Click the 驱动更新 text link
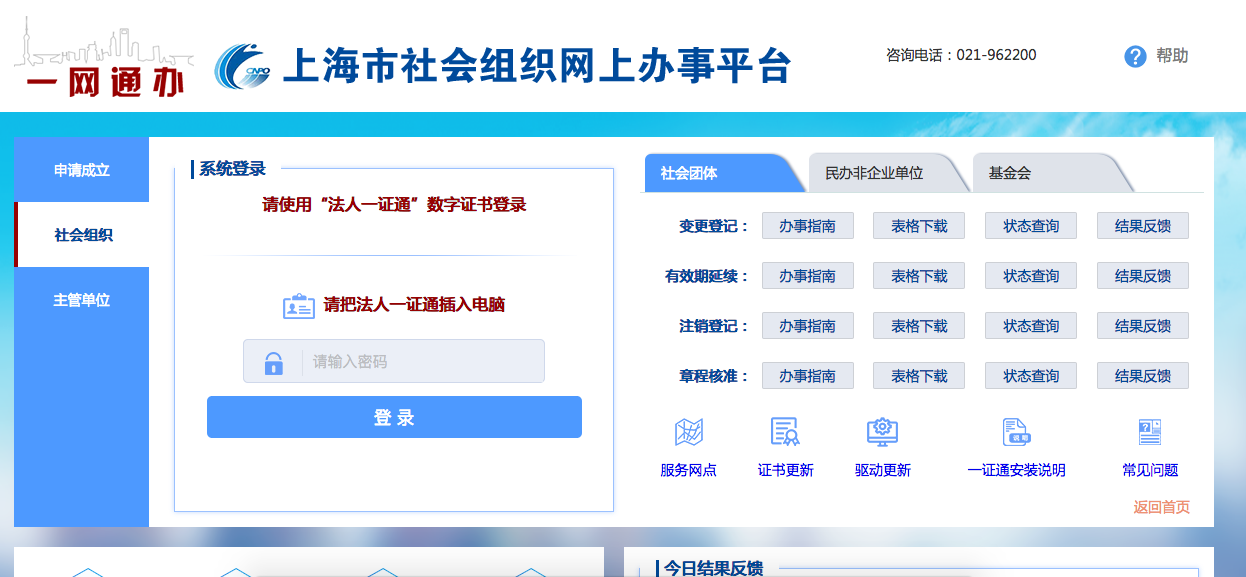This screenshot has width=1246, height=577. click(x=882, y=470)
